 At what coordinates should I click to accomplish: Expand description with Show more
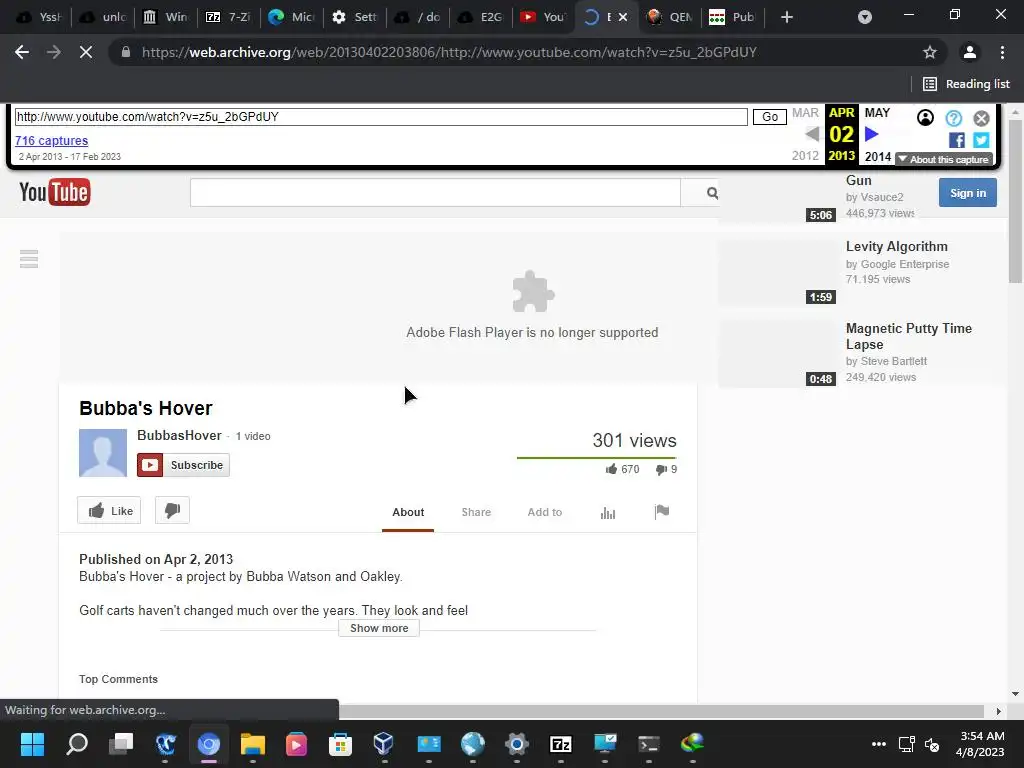pos(379,628)
